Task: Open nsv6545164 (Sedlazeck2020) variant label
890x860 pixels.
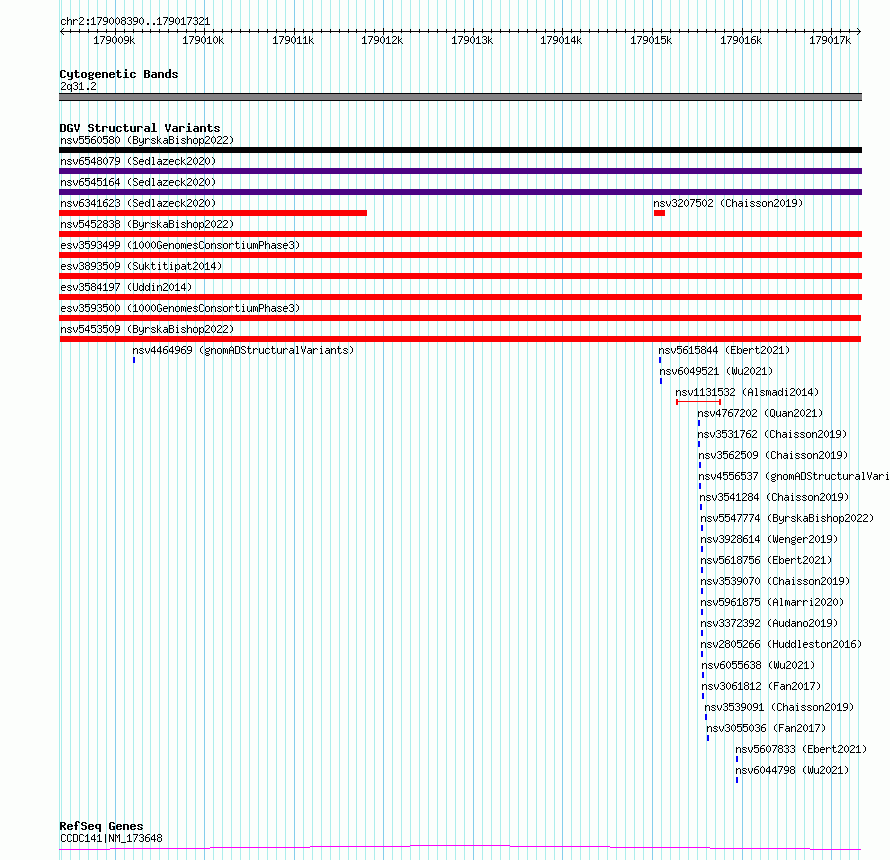Action: coord(138,182)
